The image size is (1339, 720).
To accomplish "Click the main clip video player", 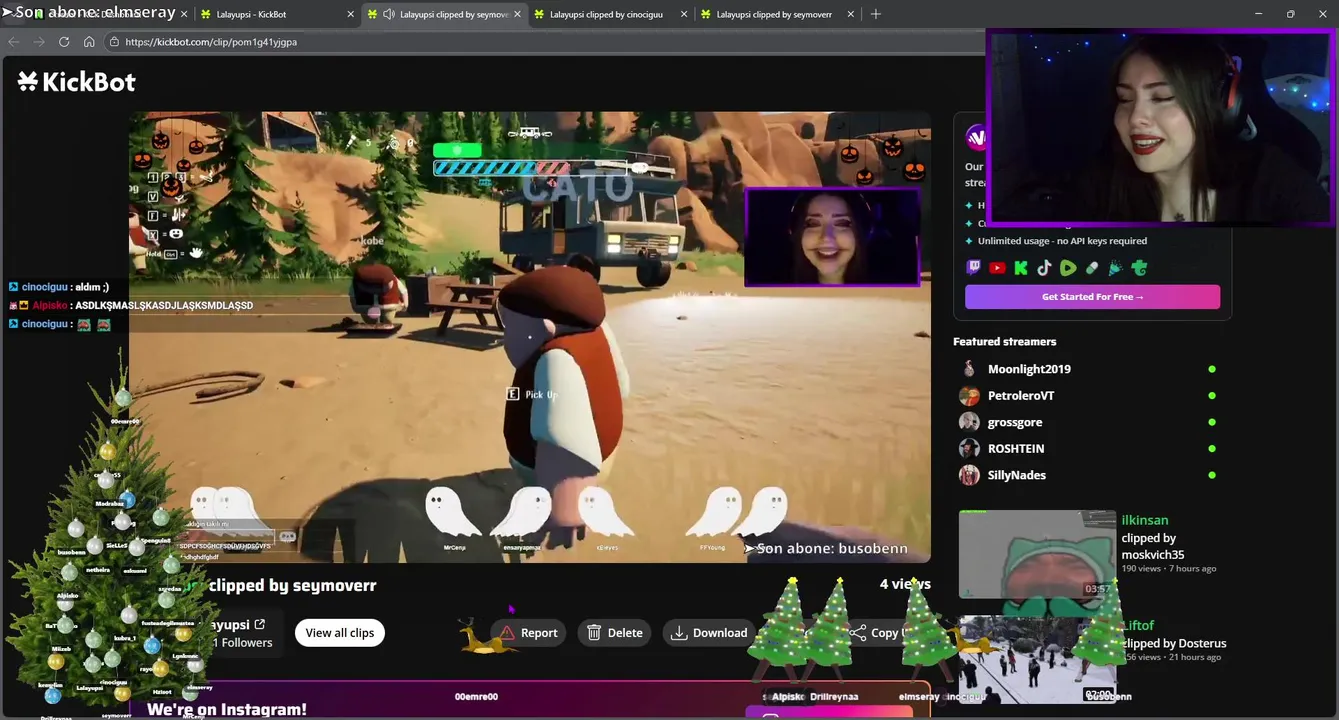I will click(530, 337).
